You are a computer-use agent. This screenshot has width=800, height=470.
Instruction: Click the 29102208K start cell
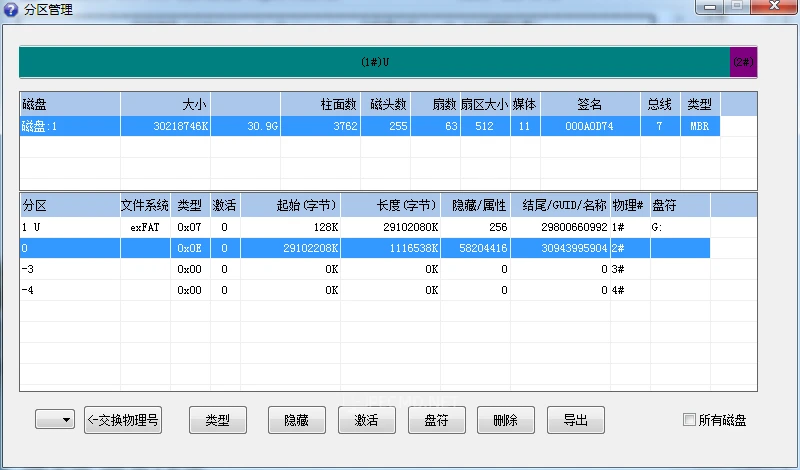pos(290,248)
